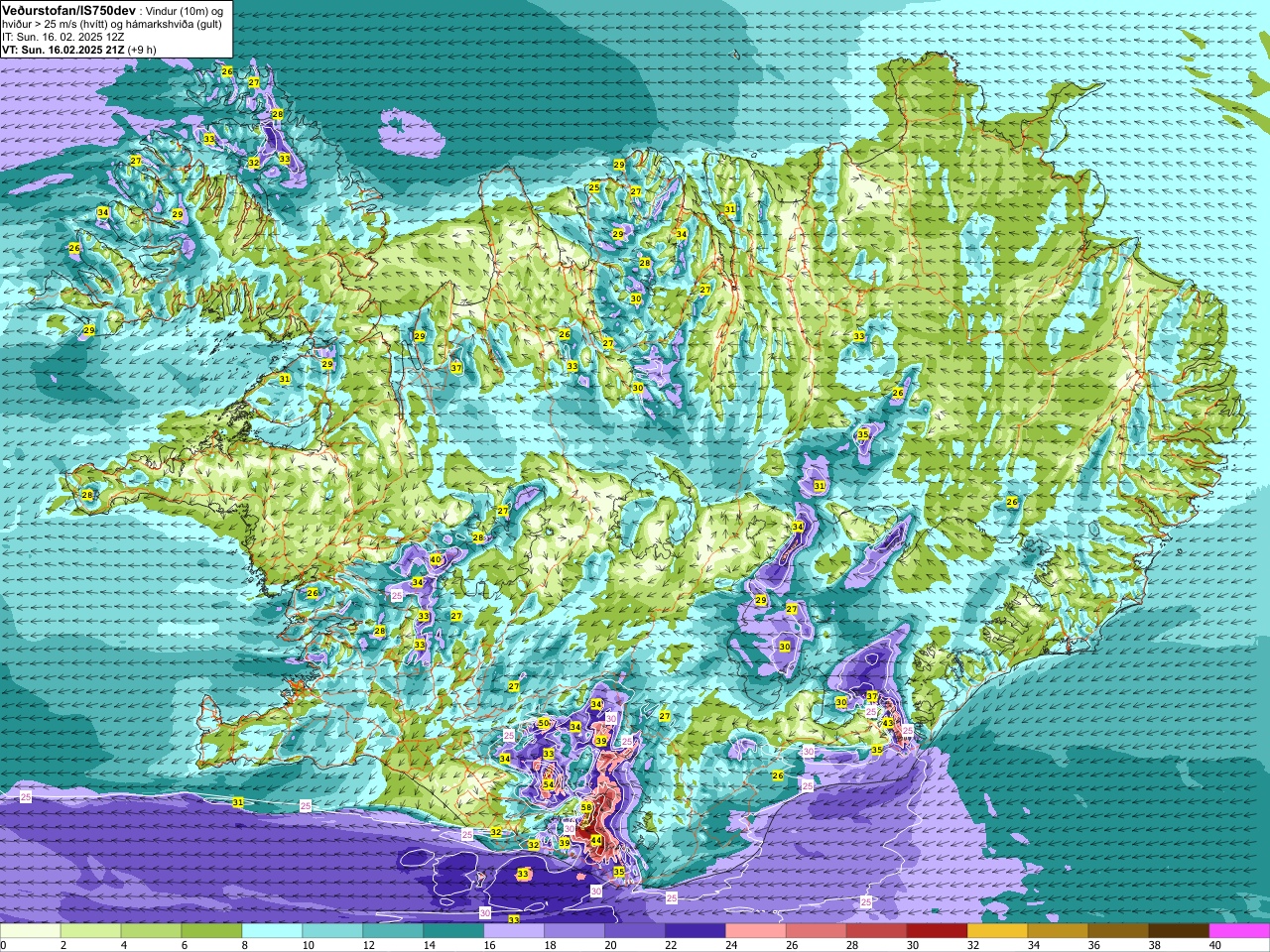The height and width of the screenshot is (952, 1270).
Task: Click the dark brown 38–40 legend swatch
Action: point(1180,931)
